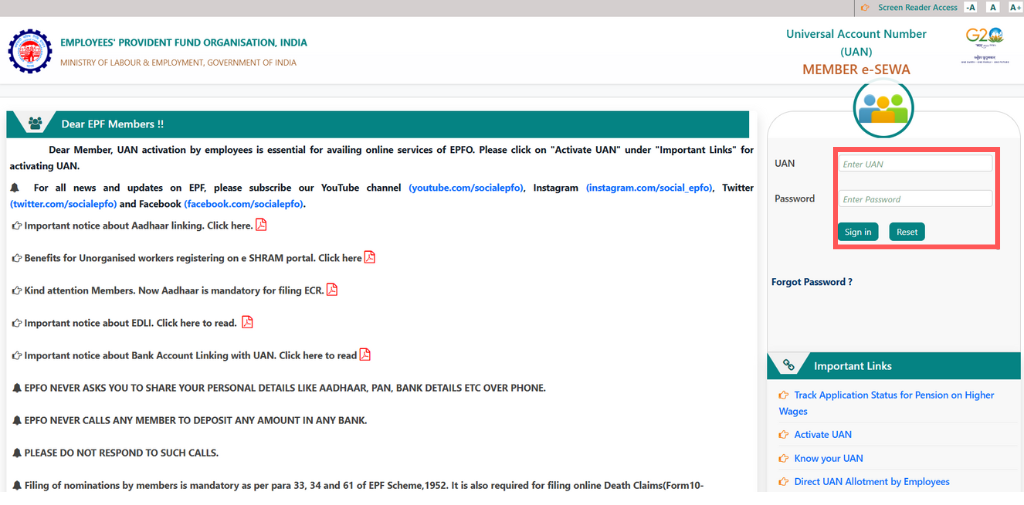Click 'EMPLOYEES' PROVIDENT FUND ORGANISATION, INDIA' title
The width and height of the screenshot is (1024, 505).
point(184,42)
